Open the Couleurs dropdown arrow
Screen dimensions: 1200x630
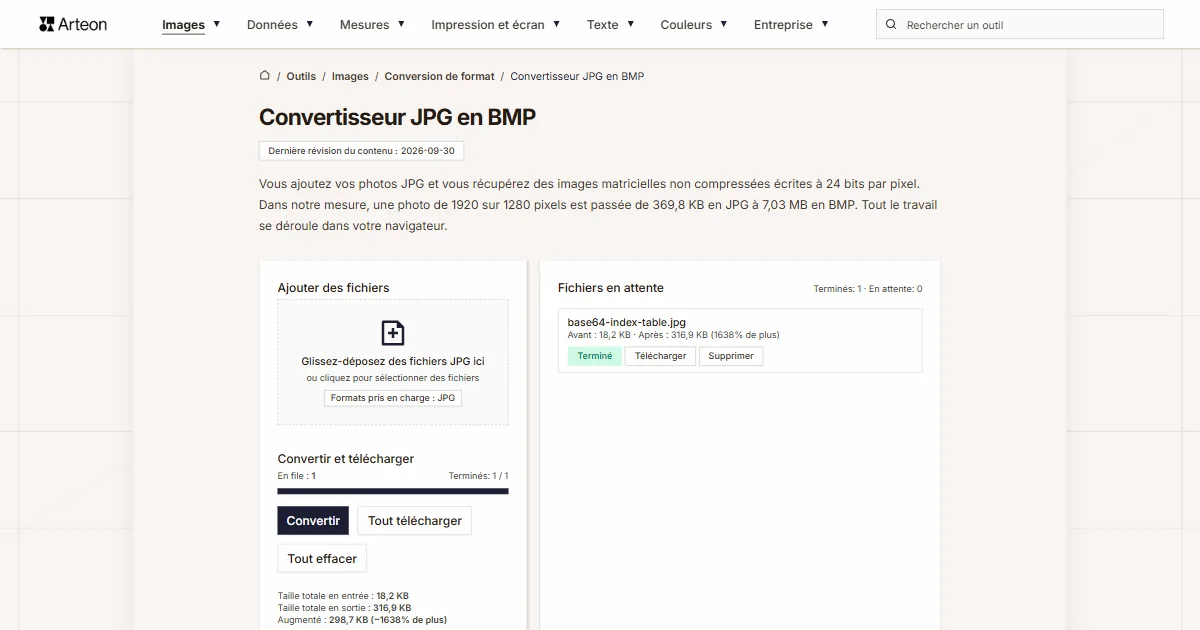(x=723, y=24)
